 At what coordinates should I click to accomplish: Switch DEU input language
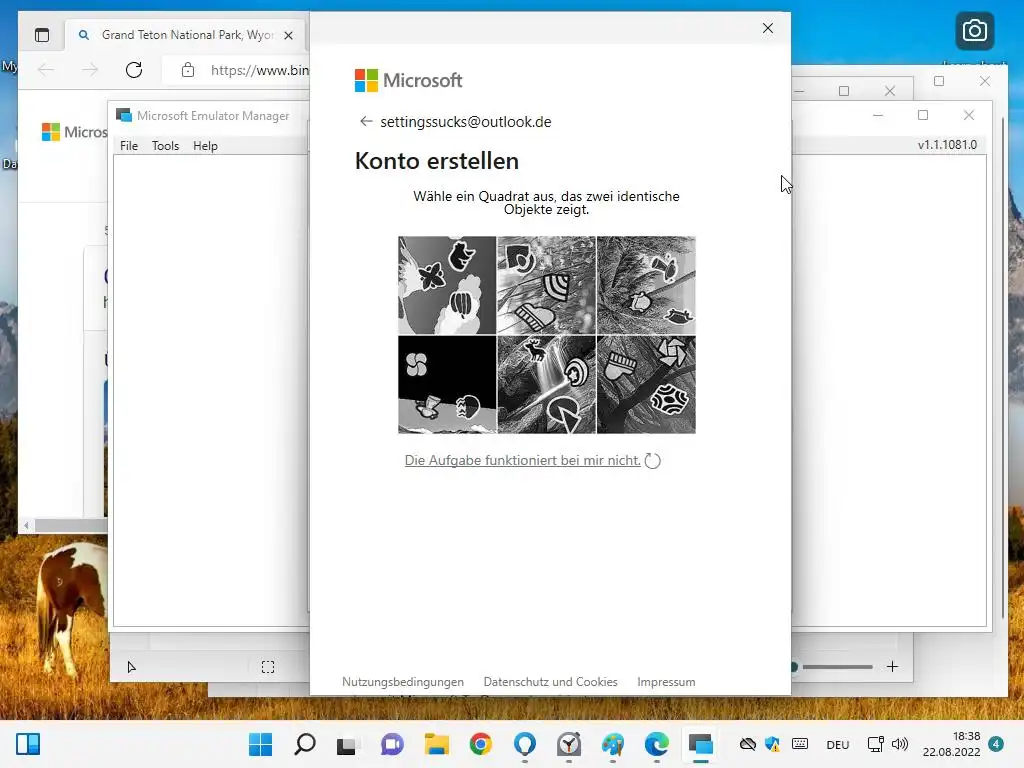838,744
